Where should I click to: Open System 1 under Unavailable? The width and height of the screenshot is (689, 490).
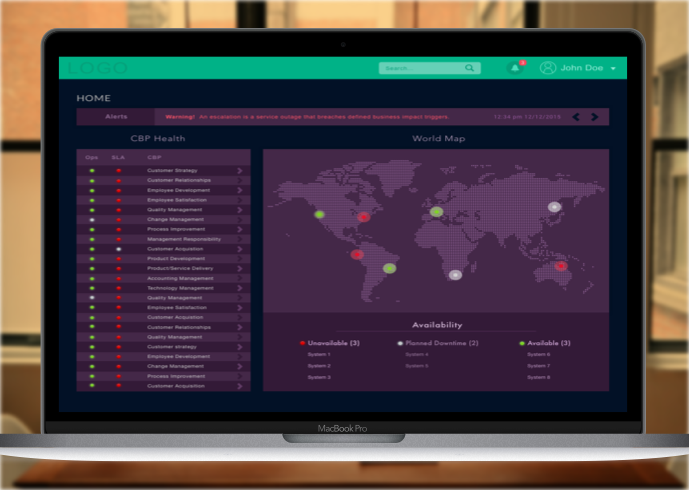pos(319,354)
